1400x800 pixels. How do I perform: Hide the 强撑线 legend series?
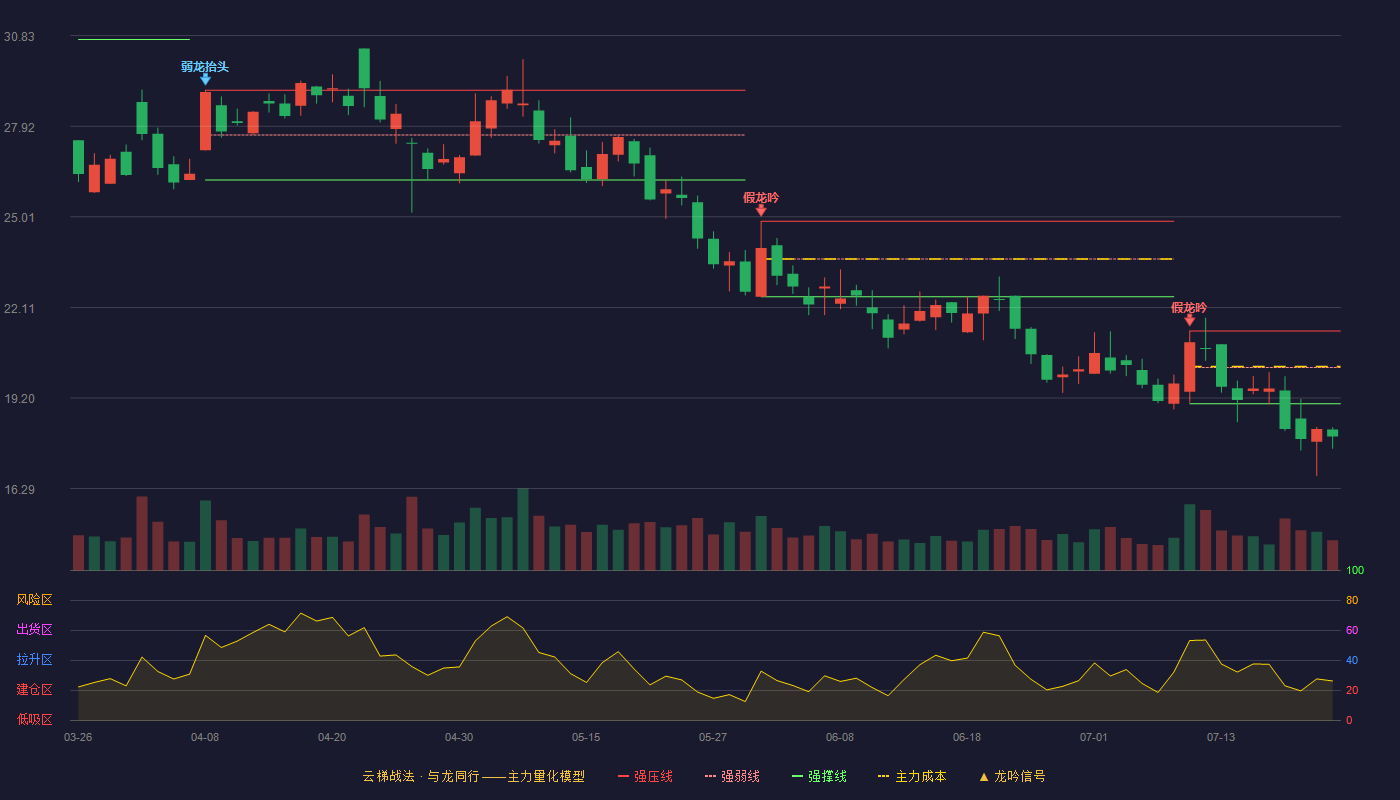819,776
